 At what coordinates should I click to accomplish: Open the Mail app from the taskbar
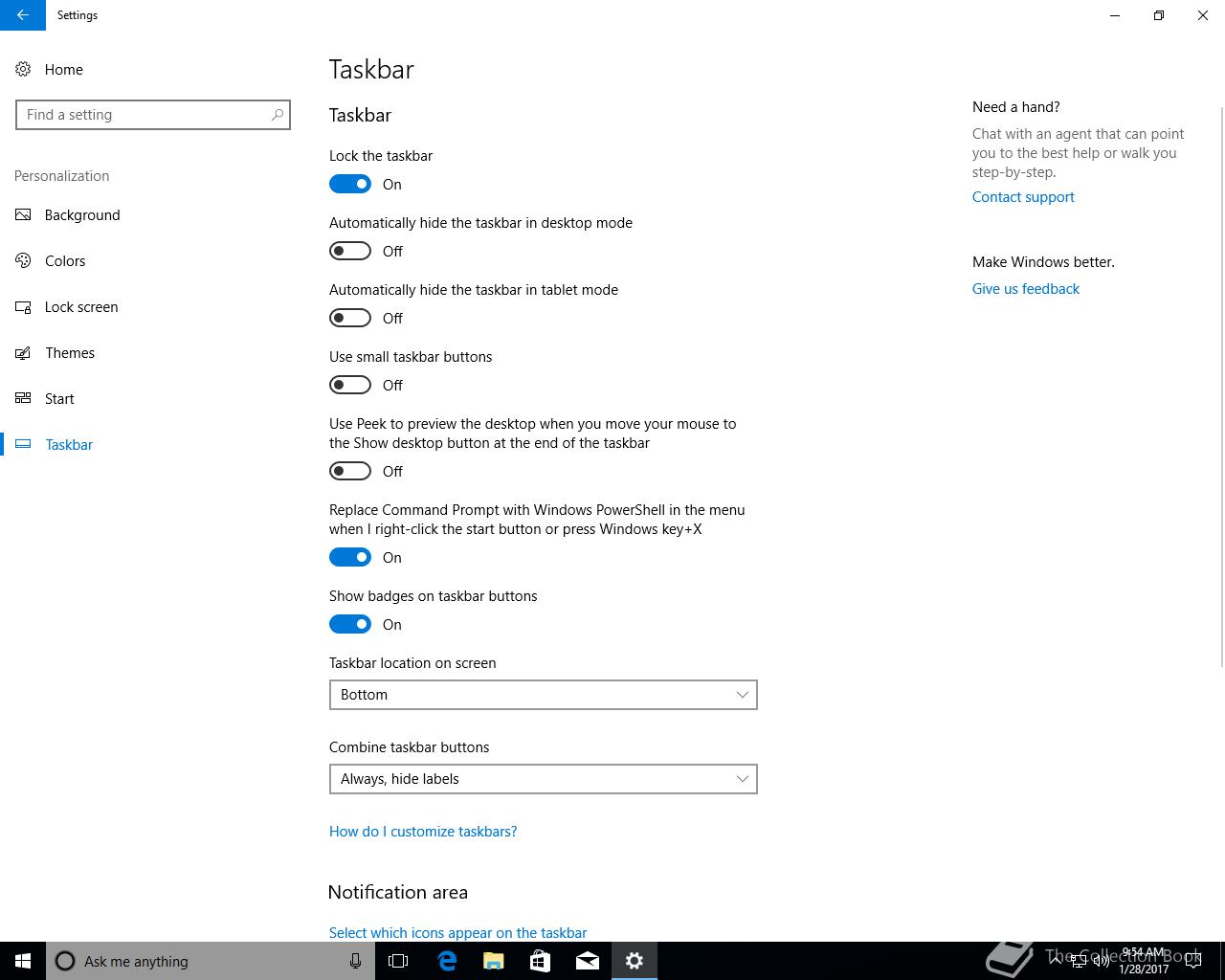click(587, 961)
